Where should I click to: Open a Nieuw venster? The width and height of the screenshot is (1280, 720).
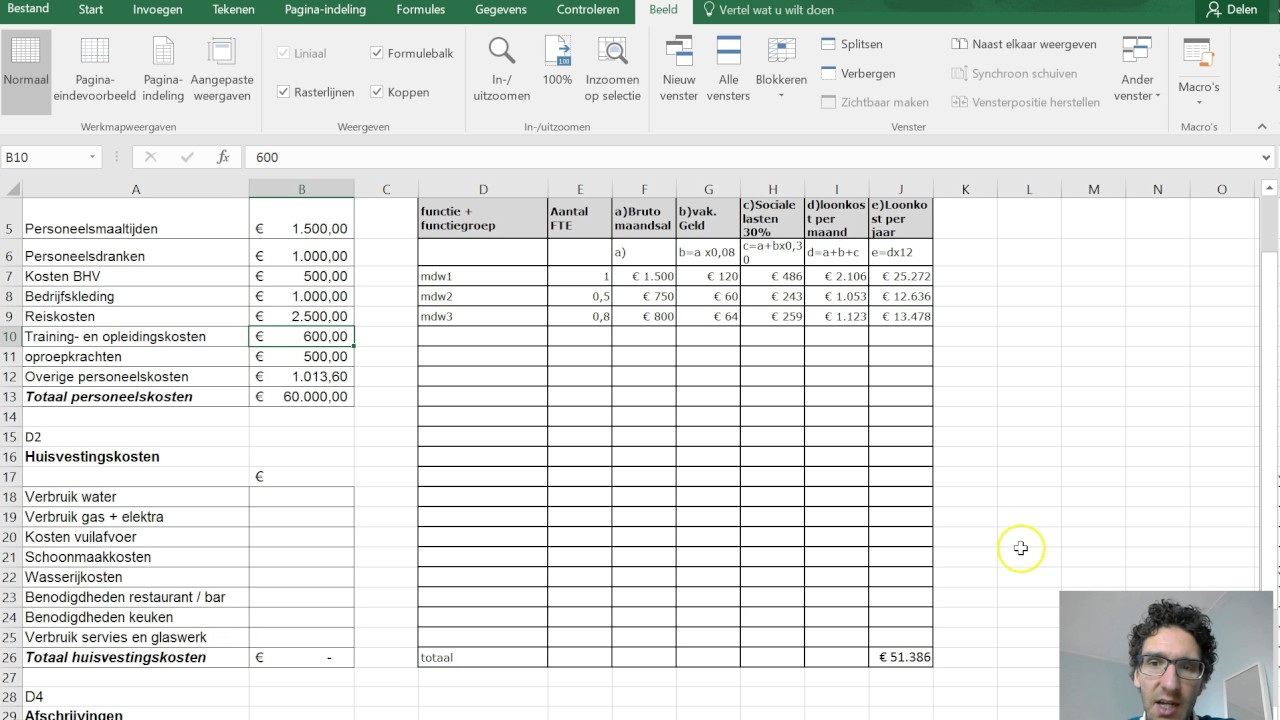click(x=679, y=70)
